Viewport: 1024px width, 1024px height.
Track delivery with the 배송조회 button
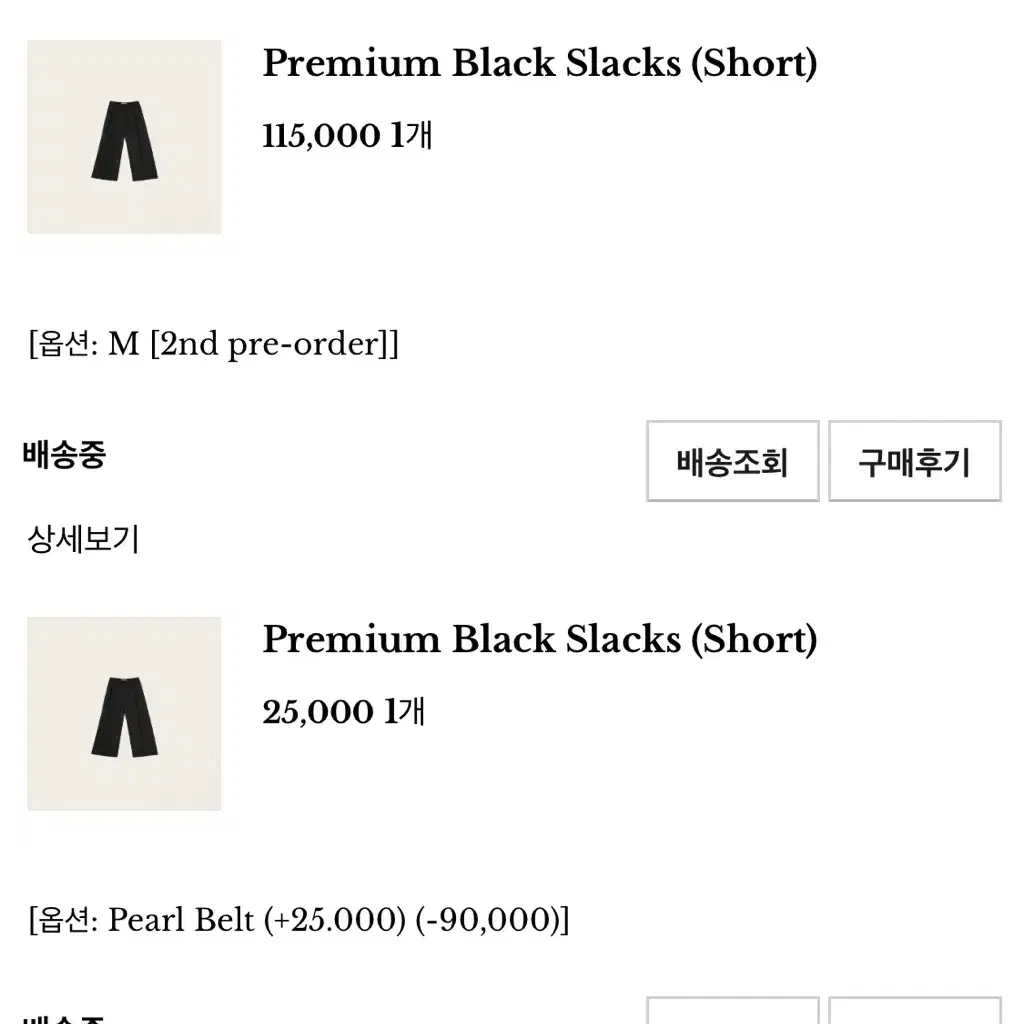[x=733, y=461]
